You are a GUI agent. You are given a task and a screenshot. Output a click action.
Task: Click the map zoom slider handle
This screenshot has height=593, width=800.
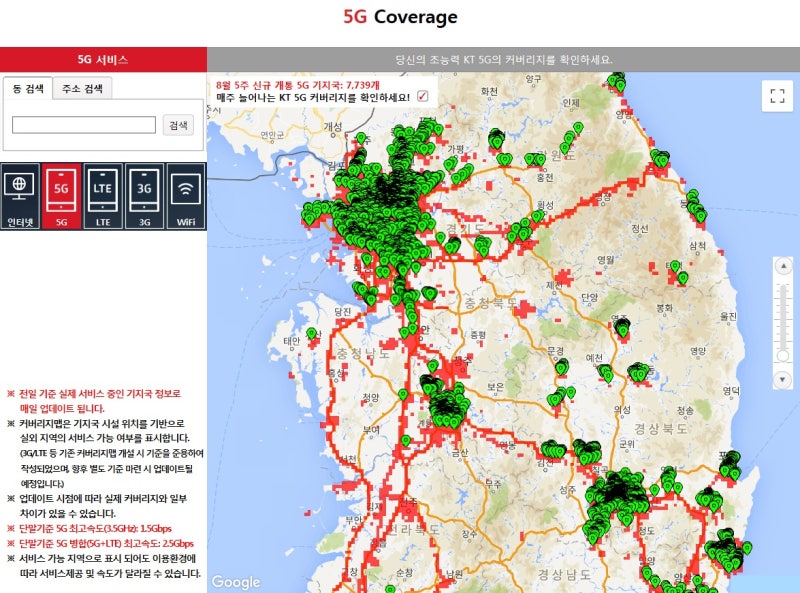pyautogui.click(x=783, y=355)
